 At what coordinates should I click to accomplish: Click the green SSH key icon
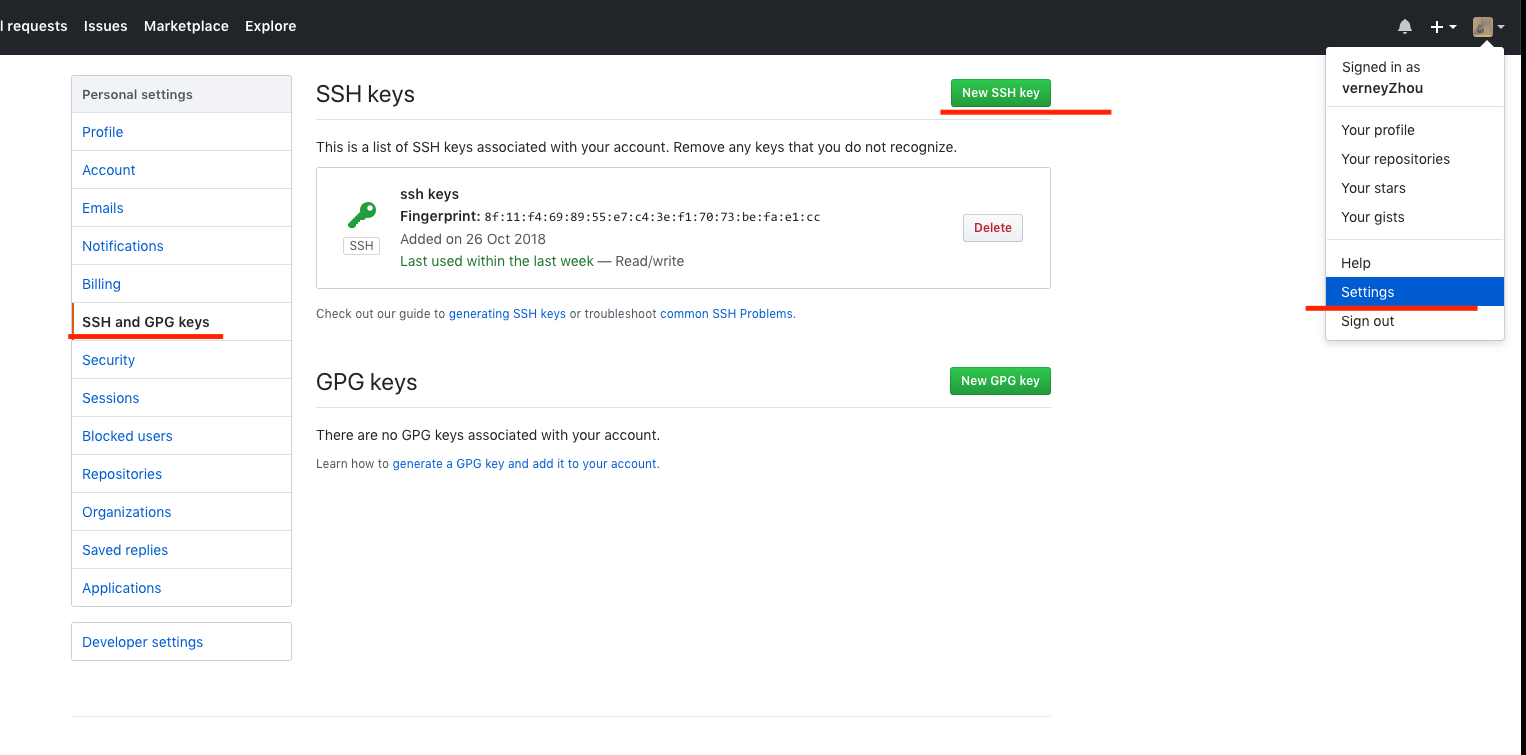(x=361, y=214)
